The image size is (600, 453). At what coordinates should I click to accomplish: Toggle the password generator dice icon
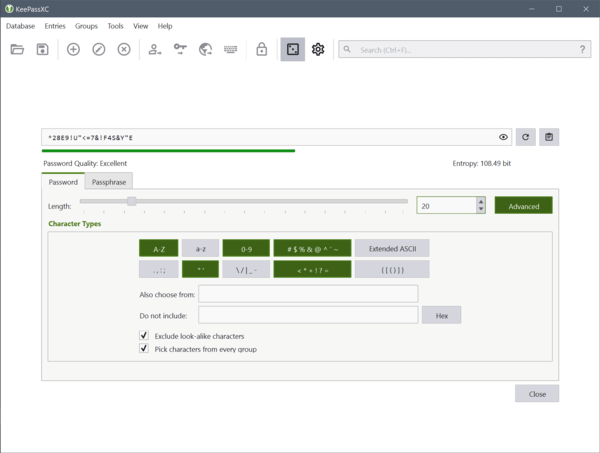293,49
